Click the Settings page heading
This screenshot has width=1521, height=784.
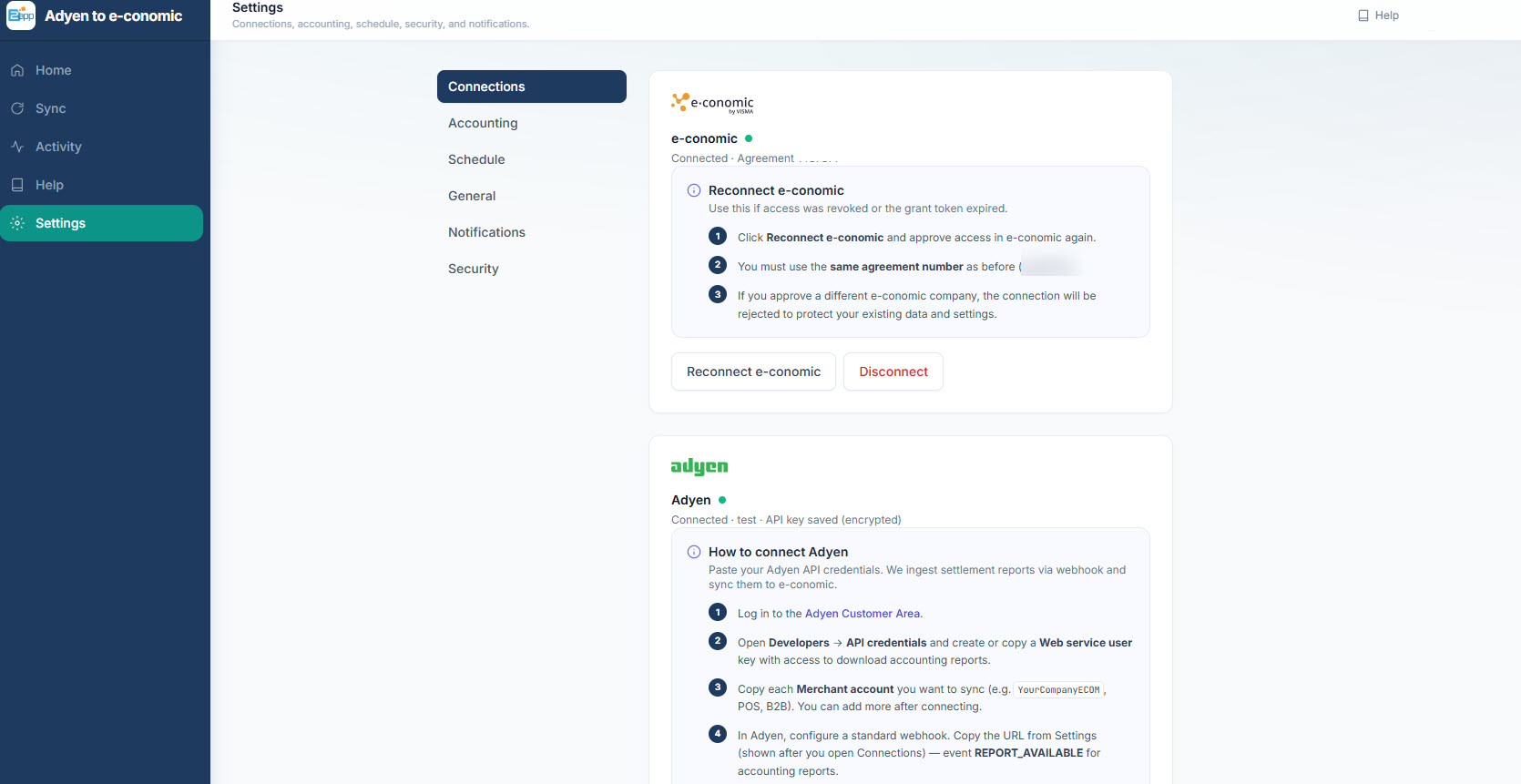(258, 7)
